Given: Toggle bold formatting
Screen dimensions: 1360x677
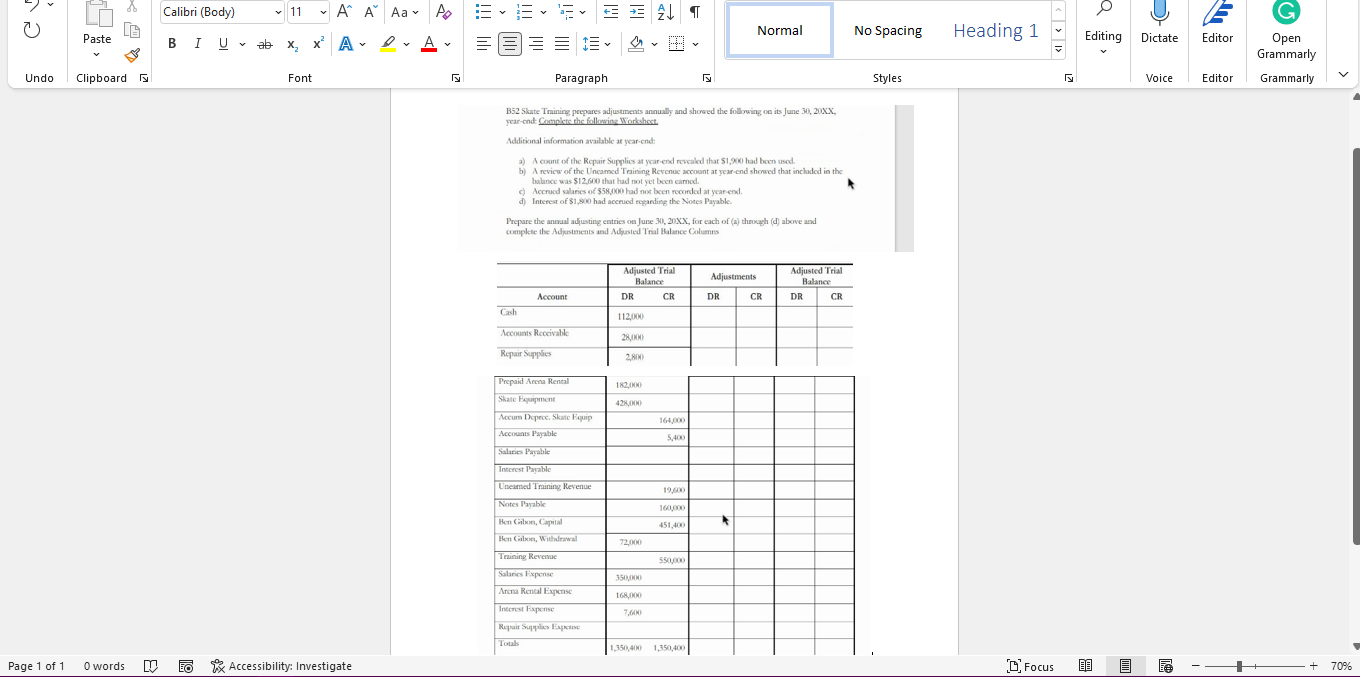Looking at the screenshot, I should pos(172,44).
